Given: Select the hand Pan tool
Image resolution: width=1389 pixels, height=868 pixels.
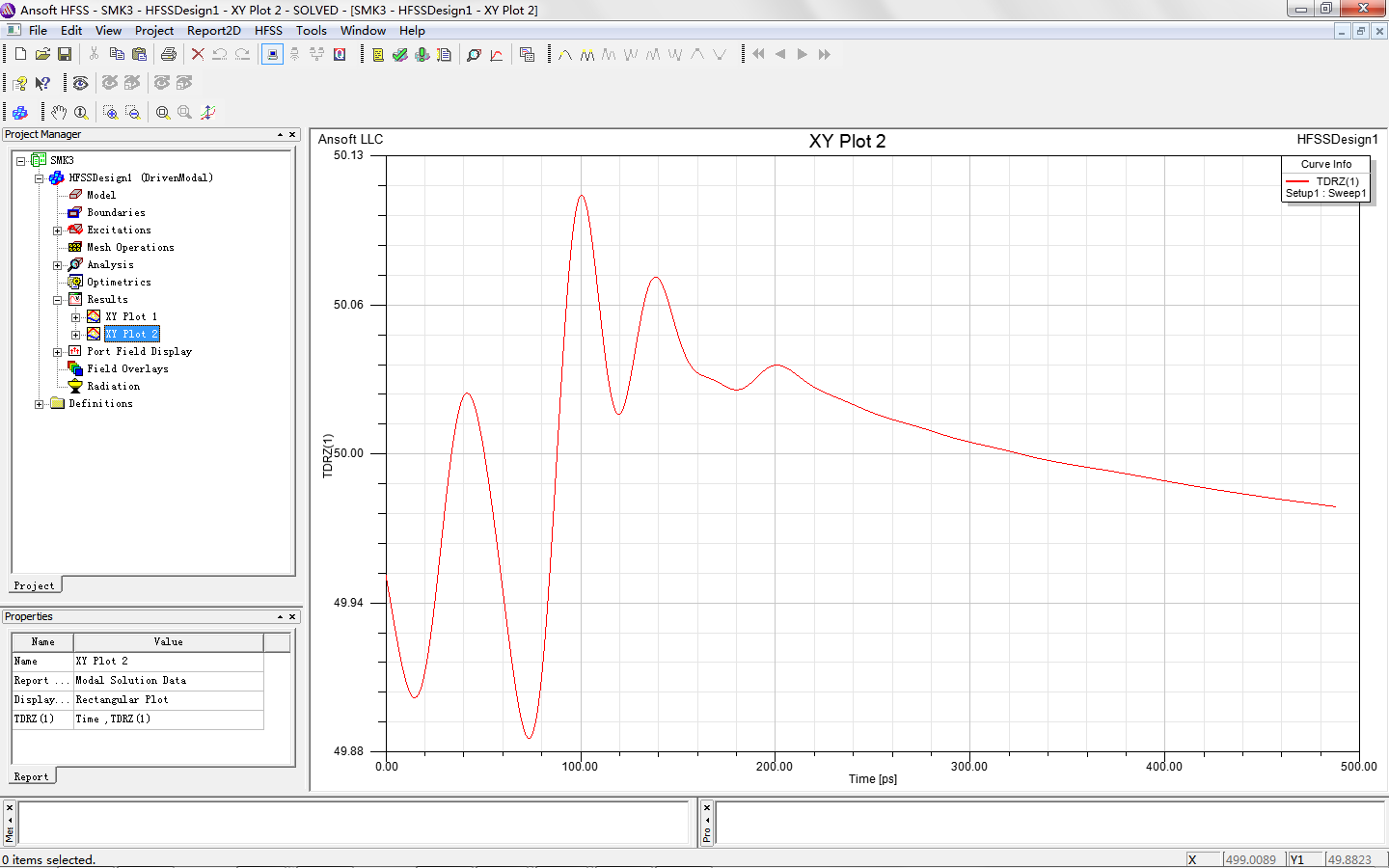Looking at the screenshot, I should tap(59, 113).
